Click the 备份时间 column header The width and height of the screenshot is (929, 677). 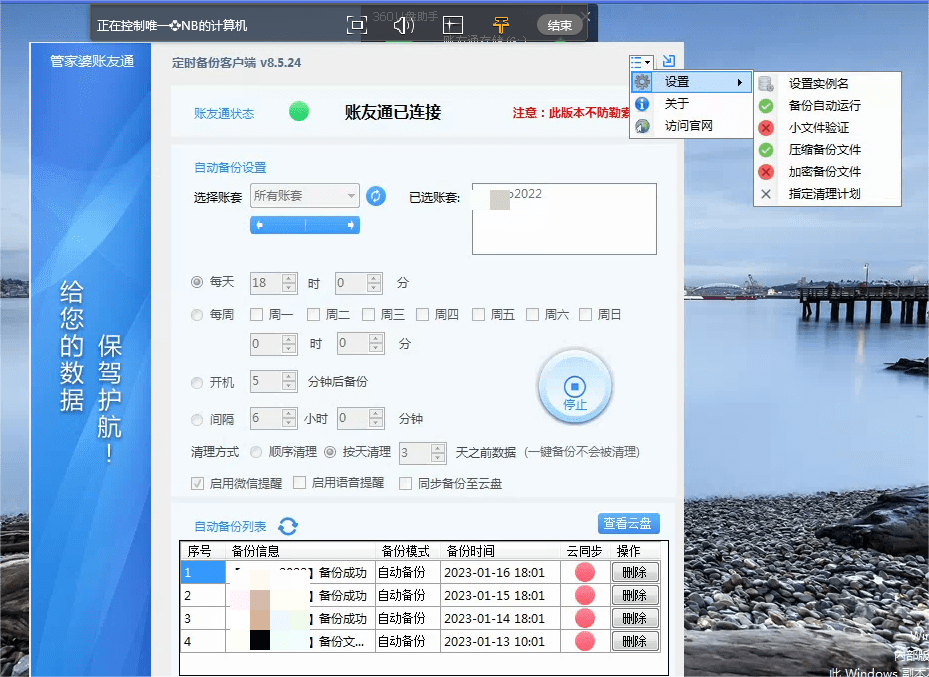point(501,551)
